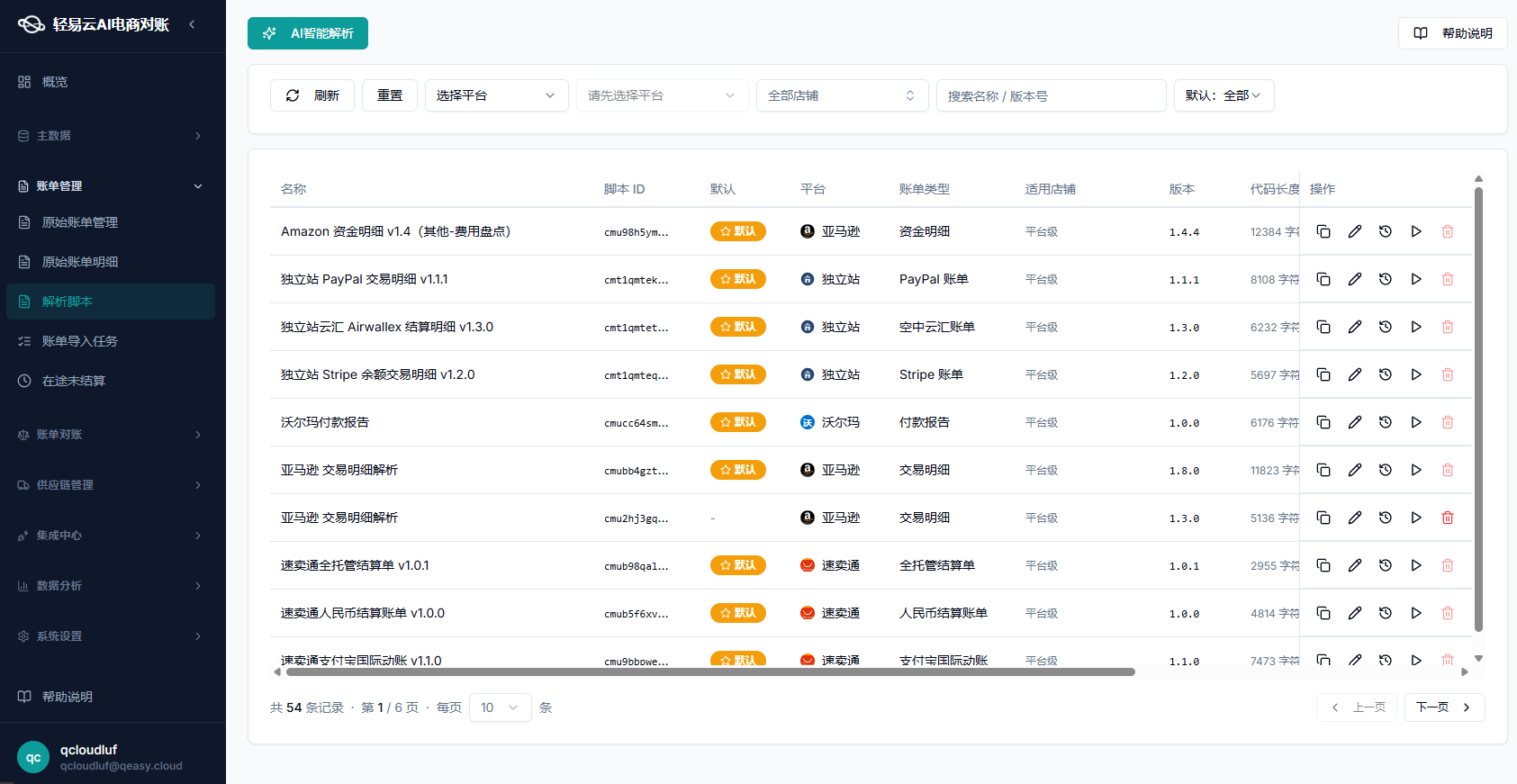Image resolution: width=1517 pixels, height=784 pixels.
Task: View version history for 独立站云汇 Airwallex script
Action: pos(1386,327)
